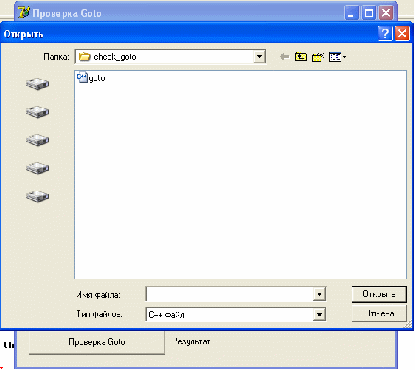Go up one folder level
Image resolution: width=415 pixels, height=370 pixels.
(301, 57)
